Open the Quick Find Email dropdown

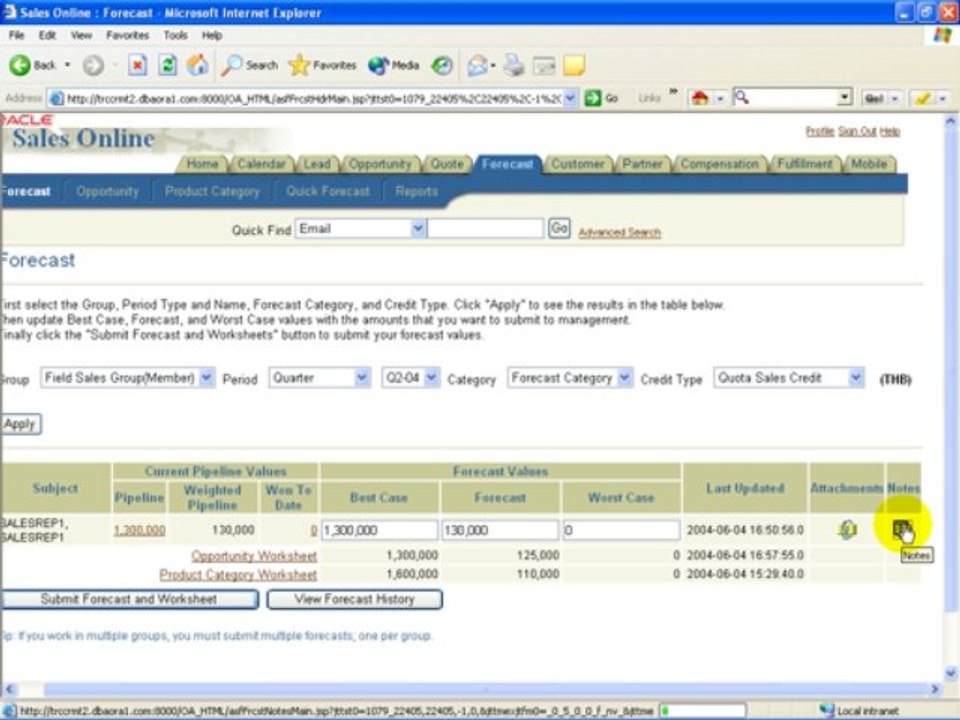pos(418,229)
